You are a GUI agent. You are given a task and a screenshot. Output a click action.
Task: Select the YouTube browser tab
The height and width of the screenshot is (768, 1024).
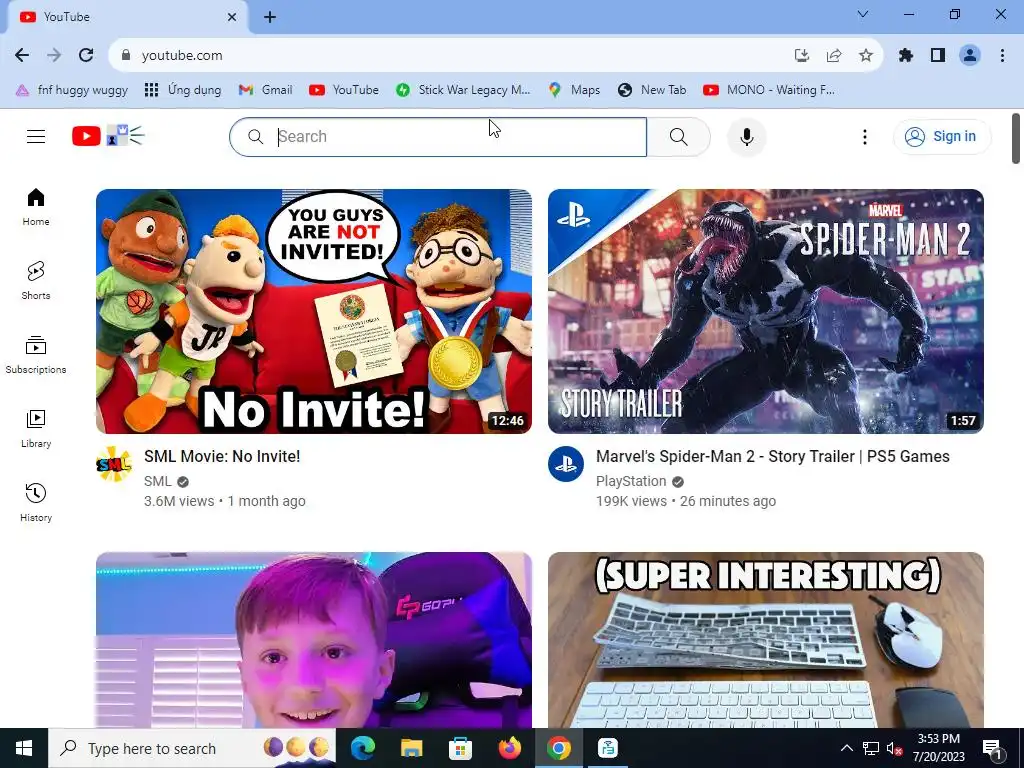127,17
